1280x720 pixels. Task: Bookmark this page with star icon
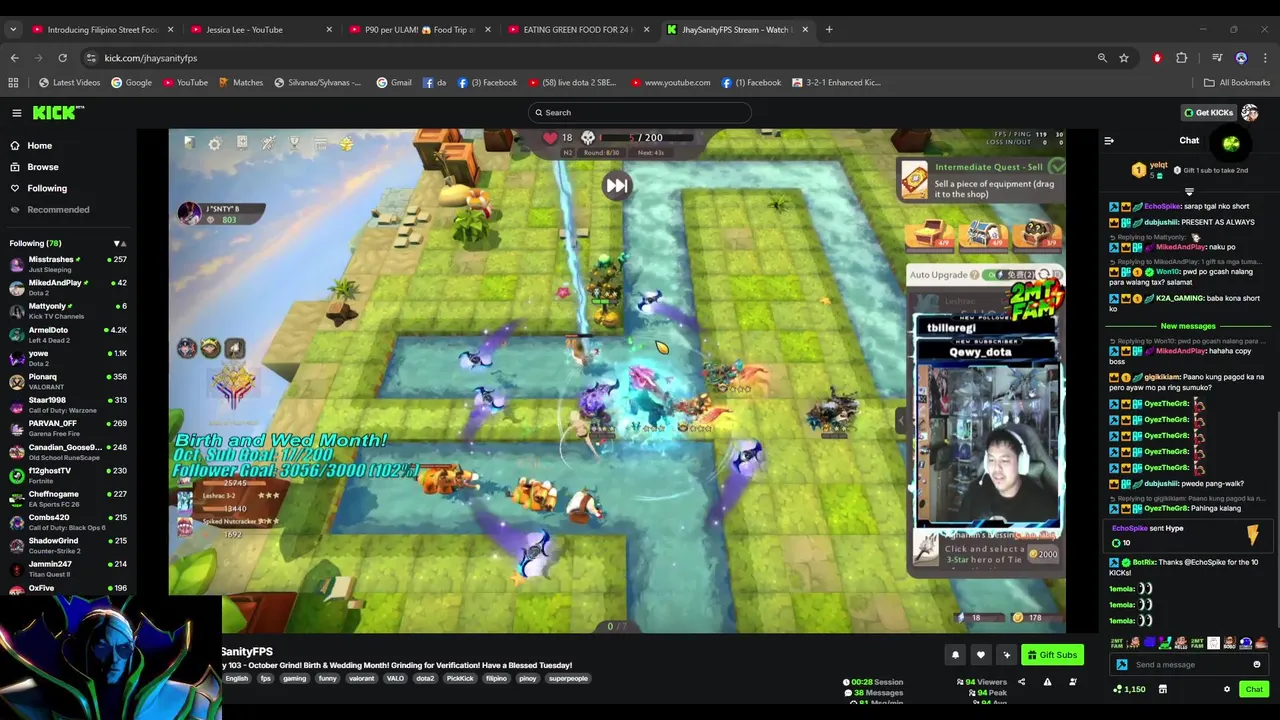[x=1124, y=58]
